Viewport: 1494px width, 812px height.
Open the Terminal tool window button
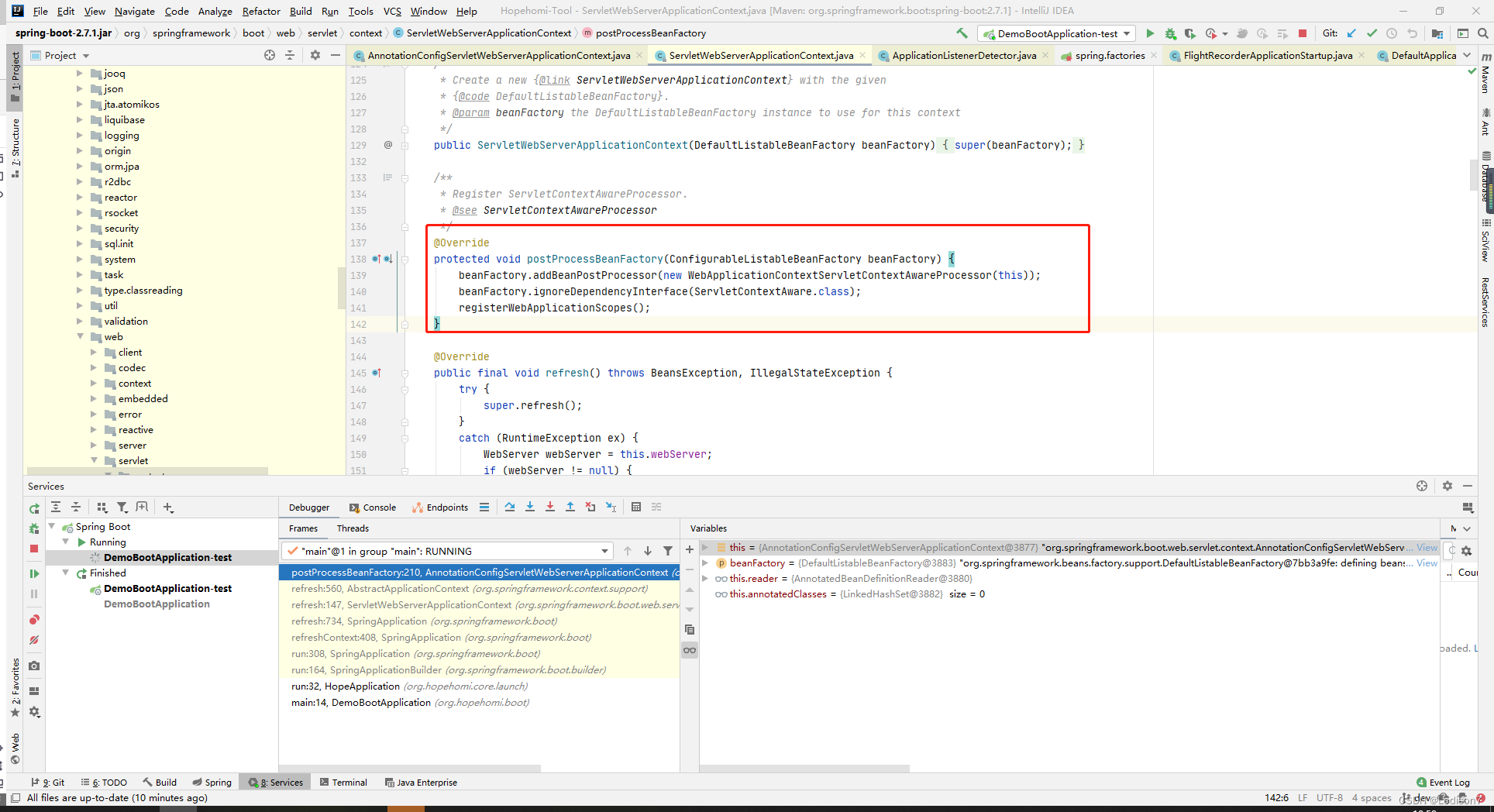pyautogui.click(x=343, y=783)
